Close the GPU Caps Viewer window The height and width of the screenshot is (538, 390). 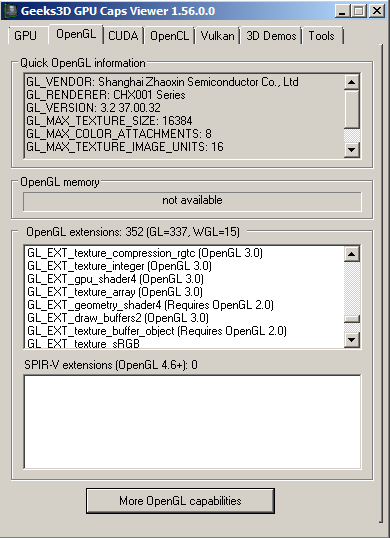click(x=377, y=11)
